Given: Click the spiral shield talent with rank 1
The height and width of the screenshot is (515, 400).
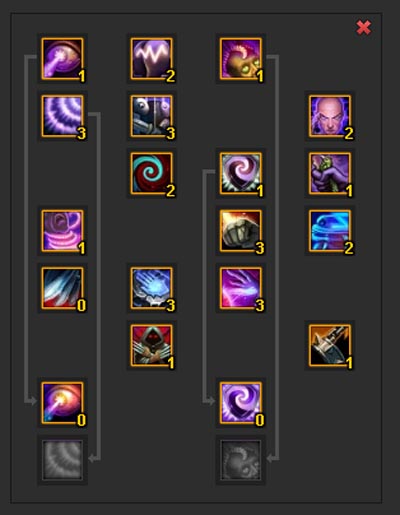Looking at the screenshot, I should (241, 173).
